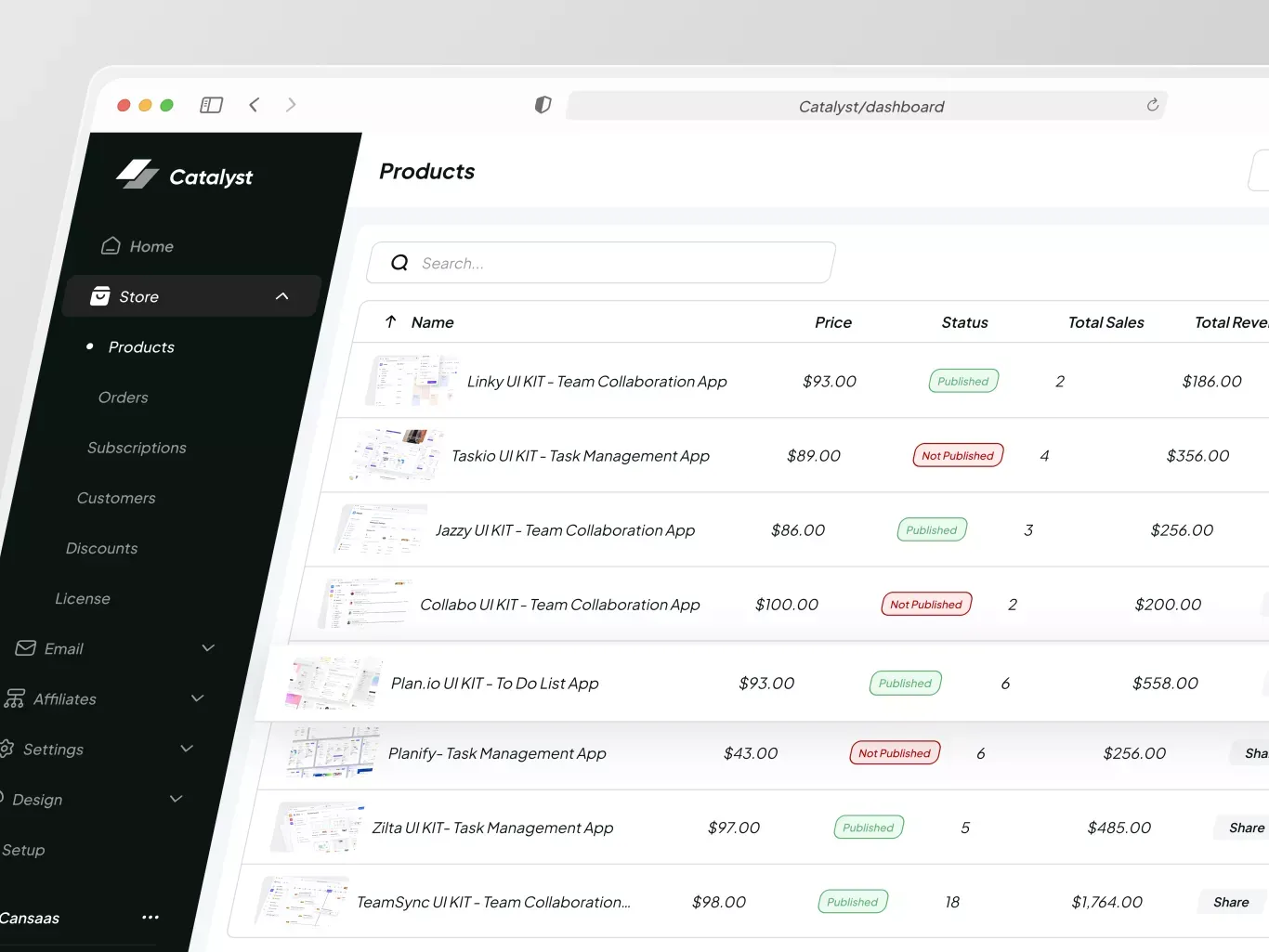This screenshot has width=1269, height=952.
Task: Click the Published badge for Zilta UI KIT
Action: [x=869, y=827]
